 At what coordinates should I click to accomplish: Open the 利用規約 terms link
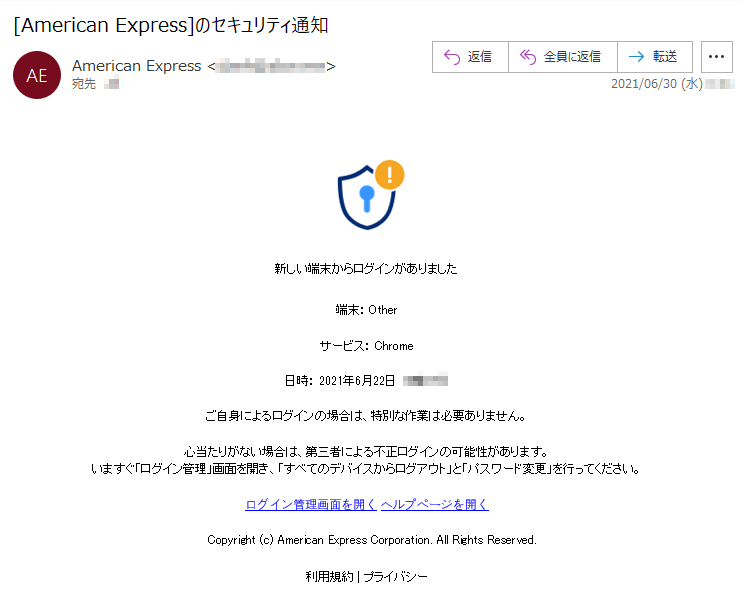tap(329, 576)
